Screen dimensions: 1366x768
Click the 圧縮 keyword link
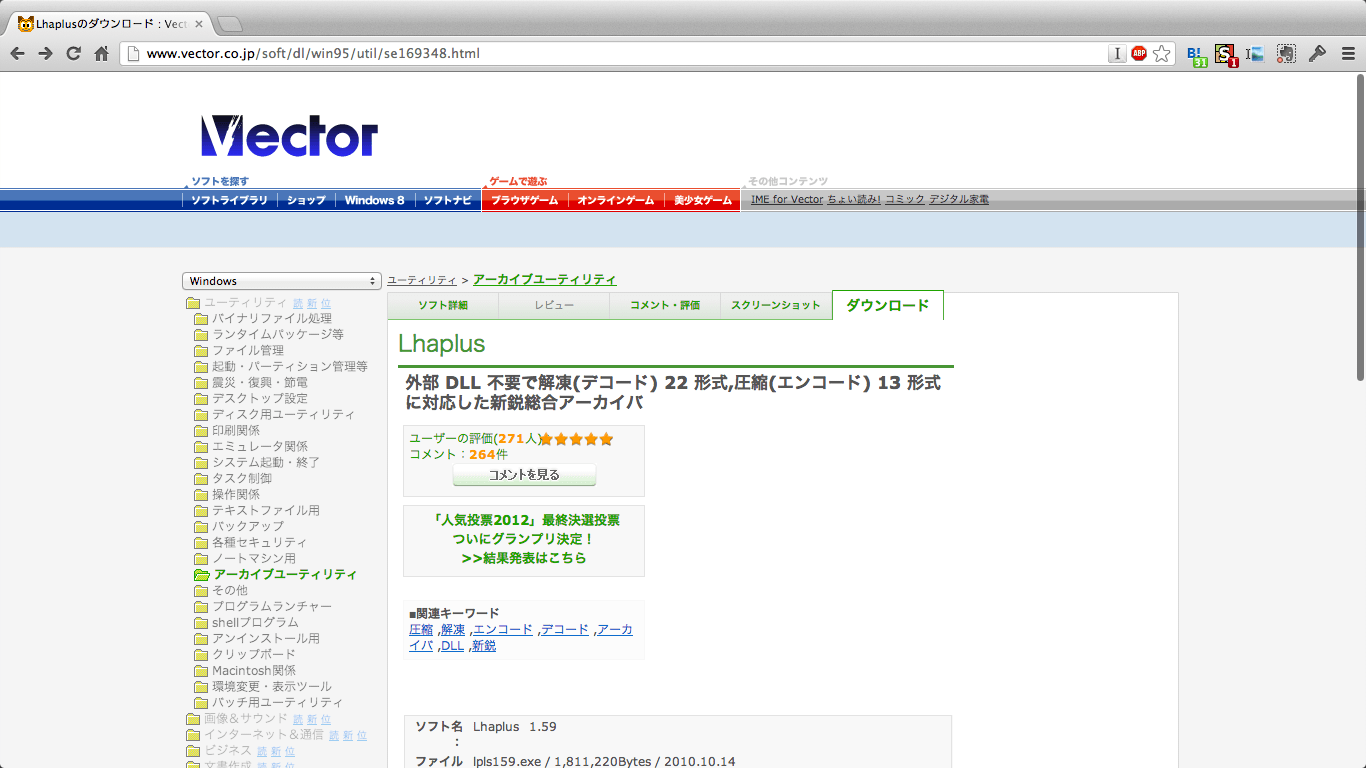tap(421, 630)
